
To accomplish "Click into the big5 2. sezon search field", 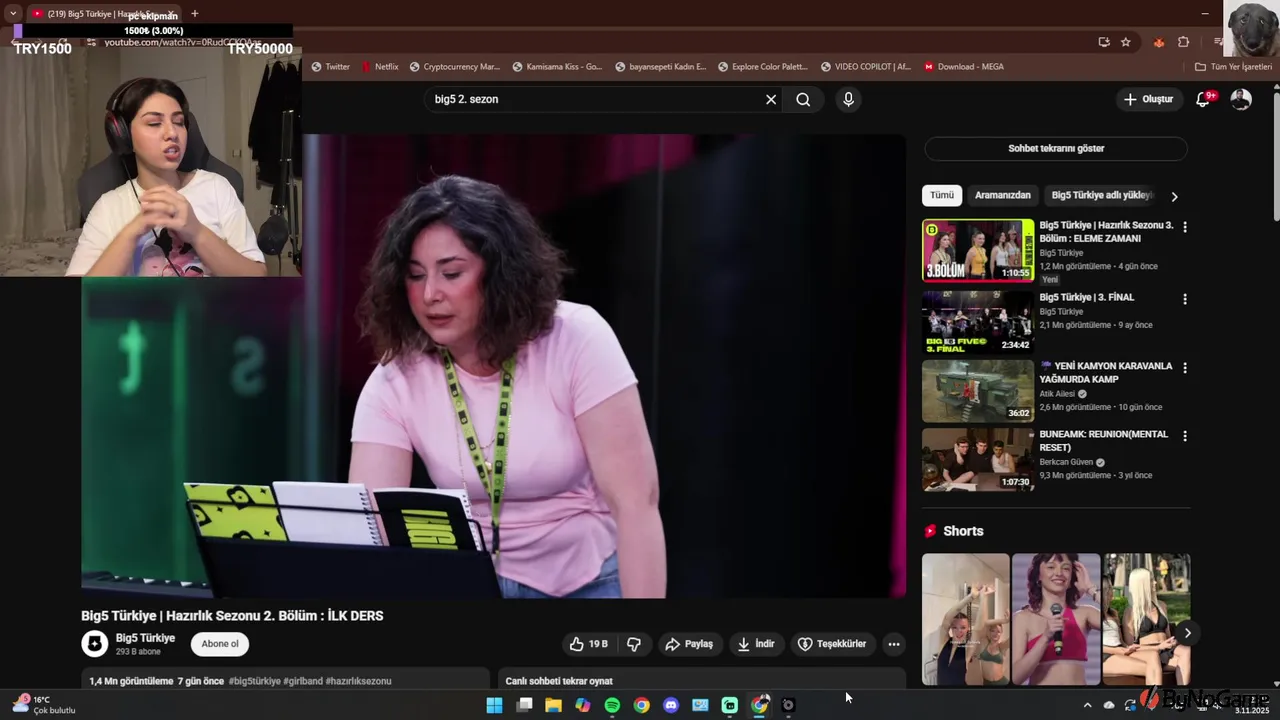I will [595, 99].
